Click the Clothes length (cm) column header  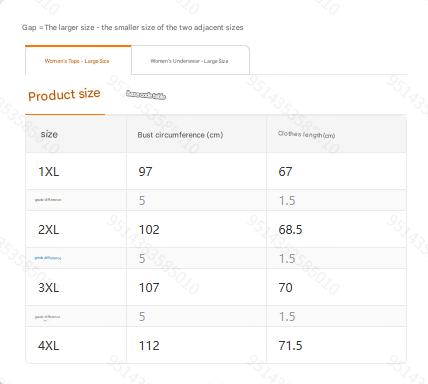coord(306,134)
